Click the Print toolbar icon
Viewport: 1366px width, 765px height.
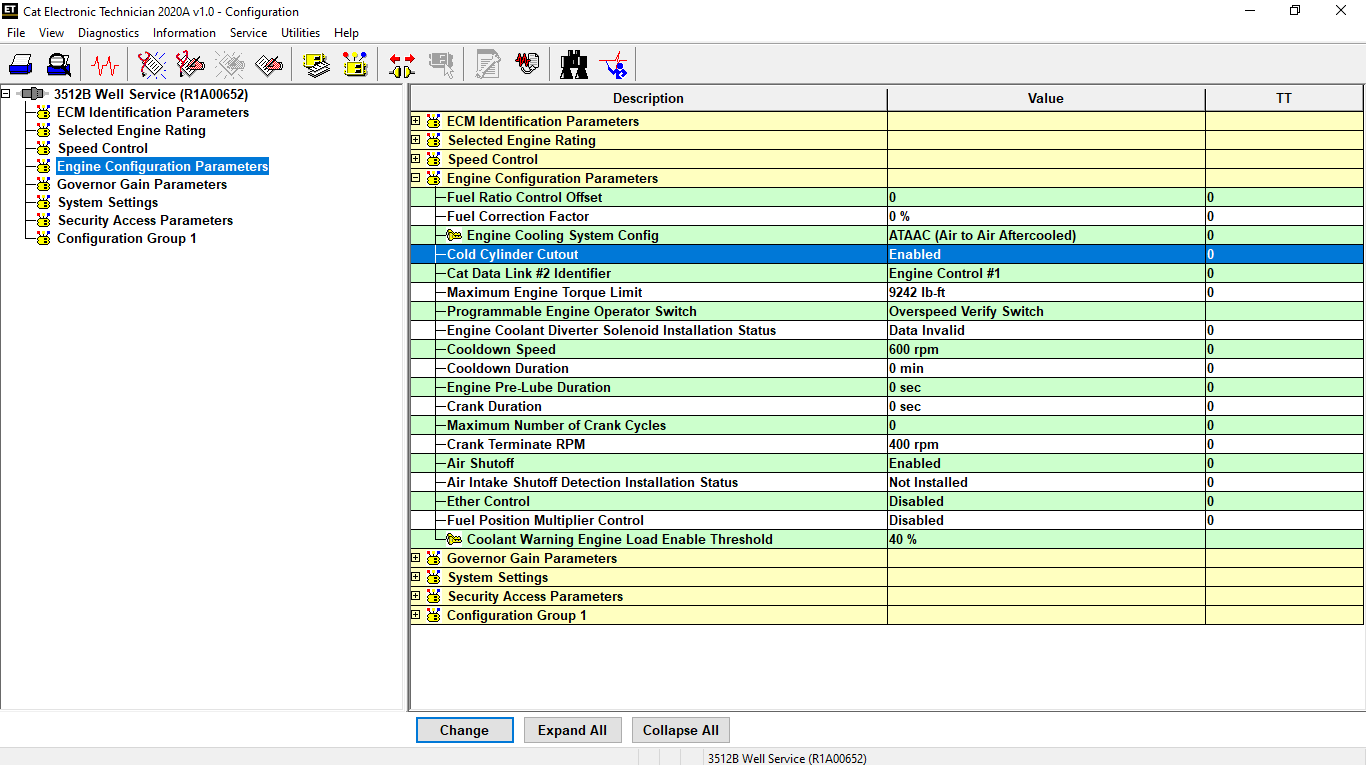[x=21, y=65]
